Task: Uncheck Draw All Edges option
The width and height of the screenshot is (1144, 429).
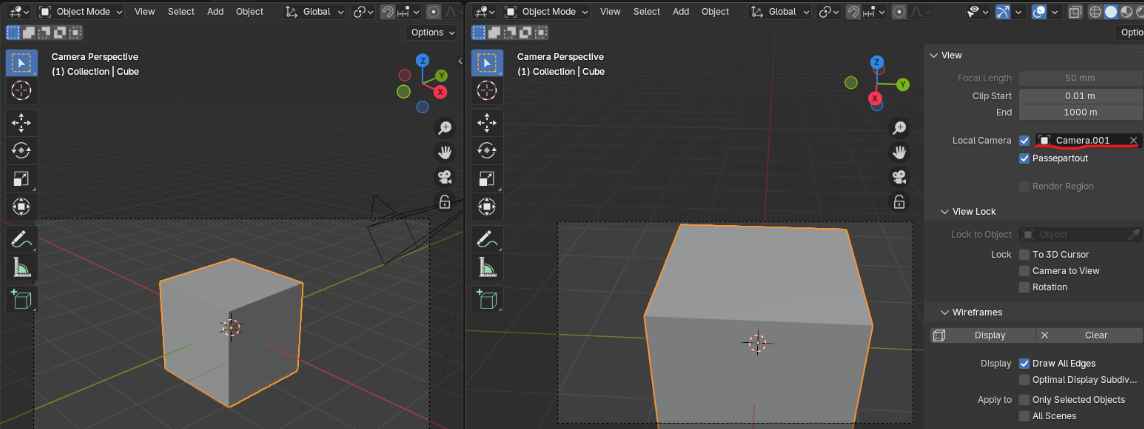Action: point(1025,363)
